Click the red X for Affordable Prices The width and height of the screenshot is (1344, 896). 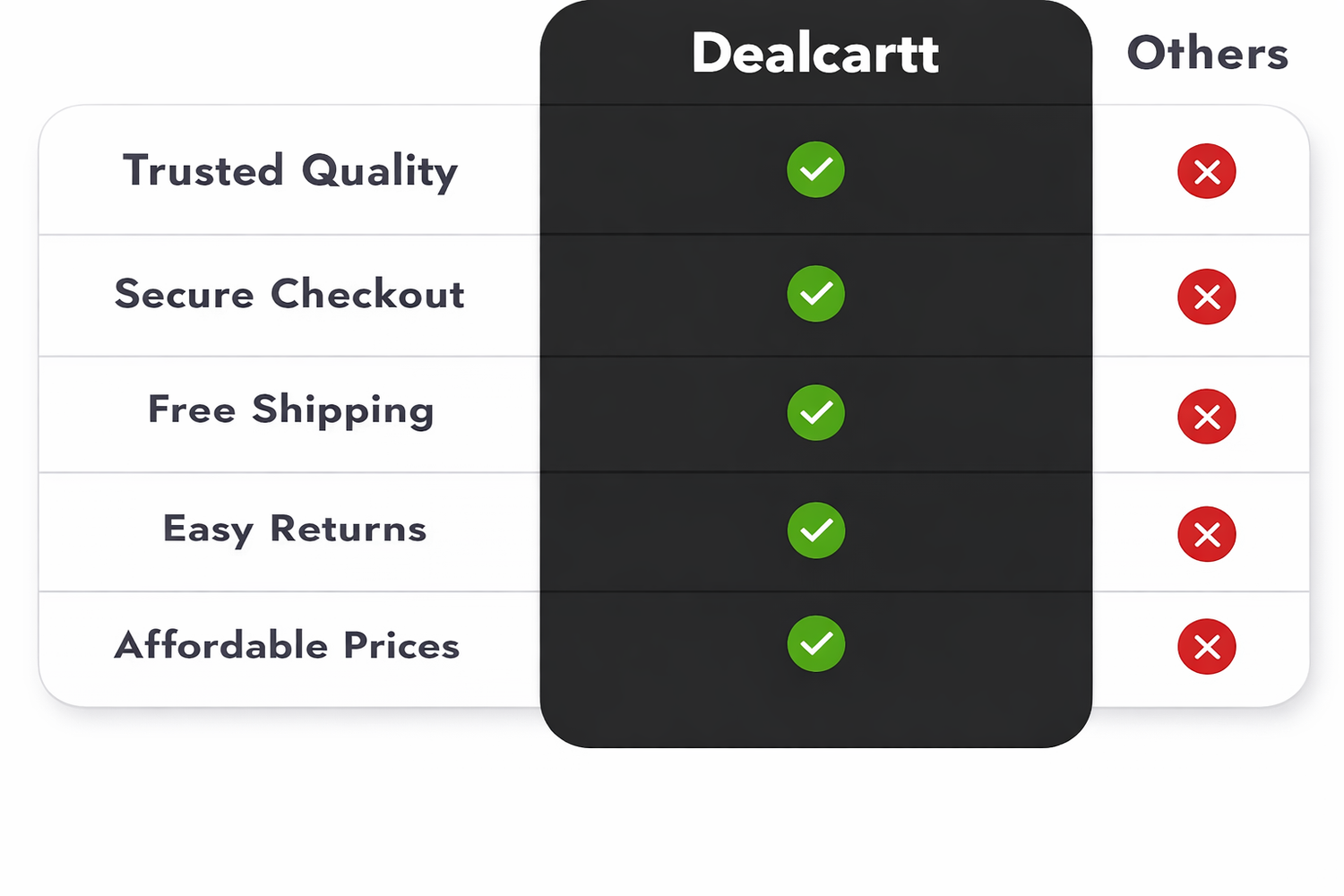click(x=1206, y=646)
